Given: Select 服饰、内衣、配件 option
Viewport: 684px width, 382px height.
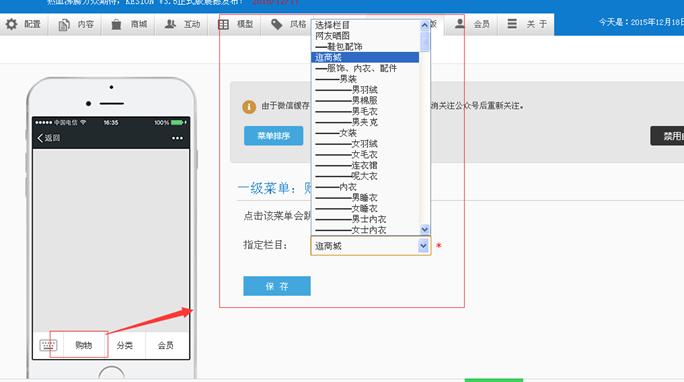Looking at the screenshot, I should [x=366, y=68].
